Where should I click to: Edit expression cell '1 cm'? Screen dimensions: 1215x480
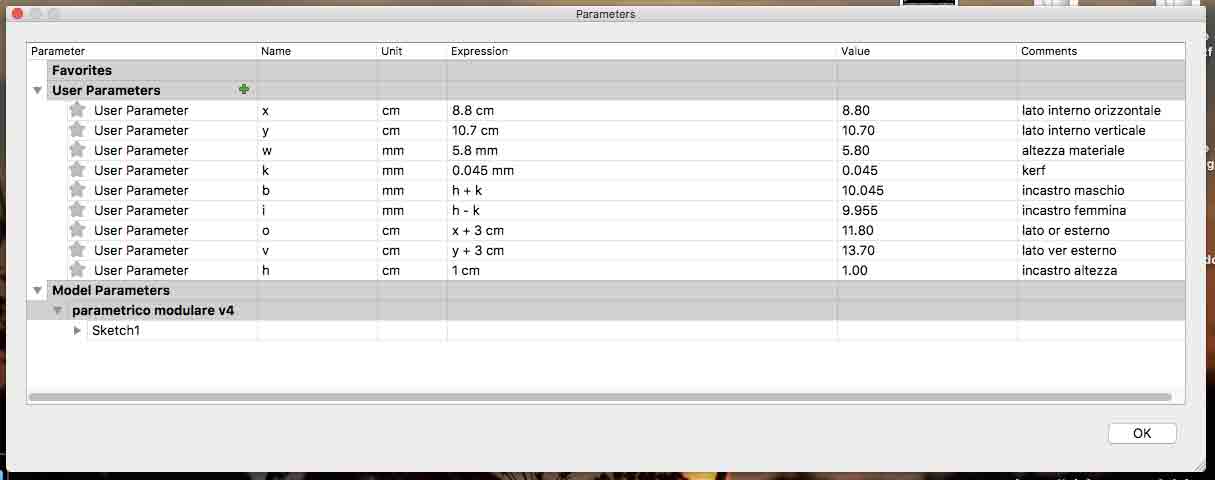(x=641, y=270)
